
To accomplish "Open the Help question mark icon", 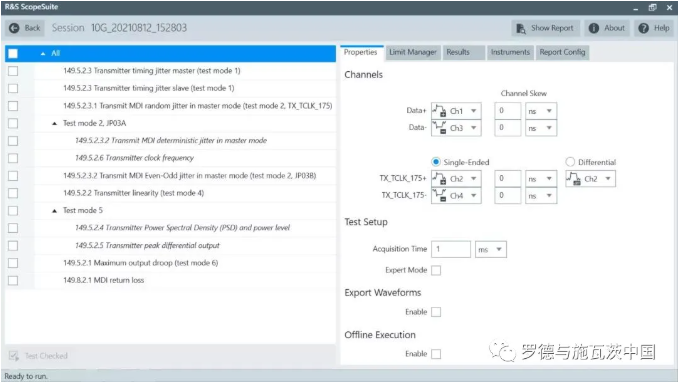I will tap(643, 28).
